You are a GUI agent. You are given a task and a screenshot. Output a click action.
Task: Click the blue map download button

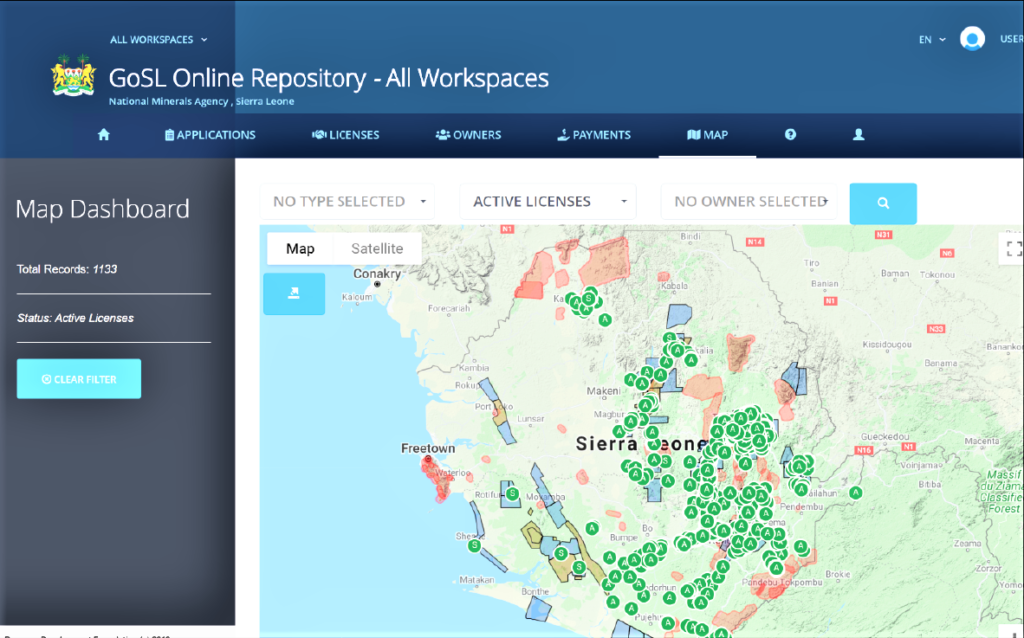tap(294, 294)
